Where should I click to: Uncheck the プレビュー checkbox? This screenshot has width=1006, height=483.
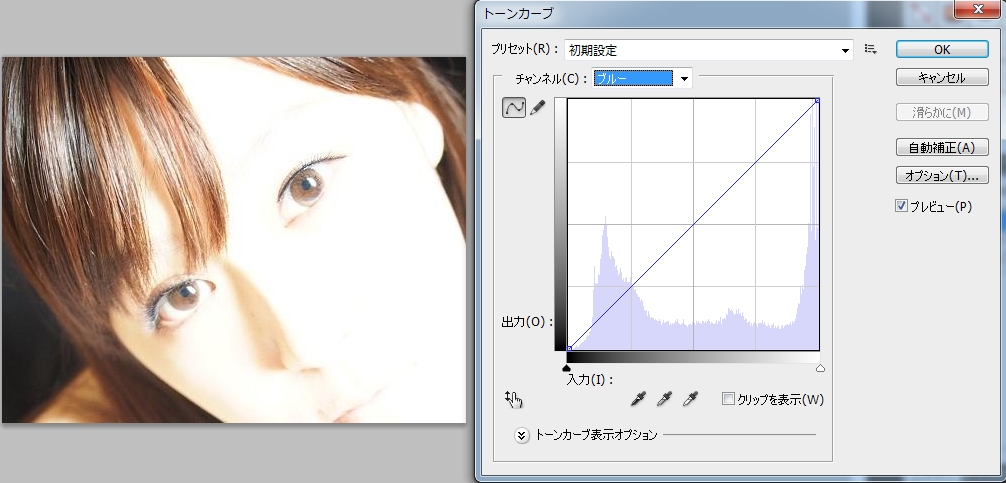coord(901,206)
